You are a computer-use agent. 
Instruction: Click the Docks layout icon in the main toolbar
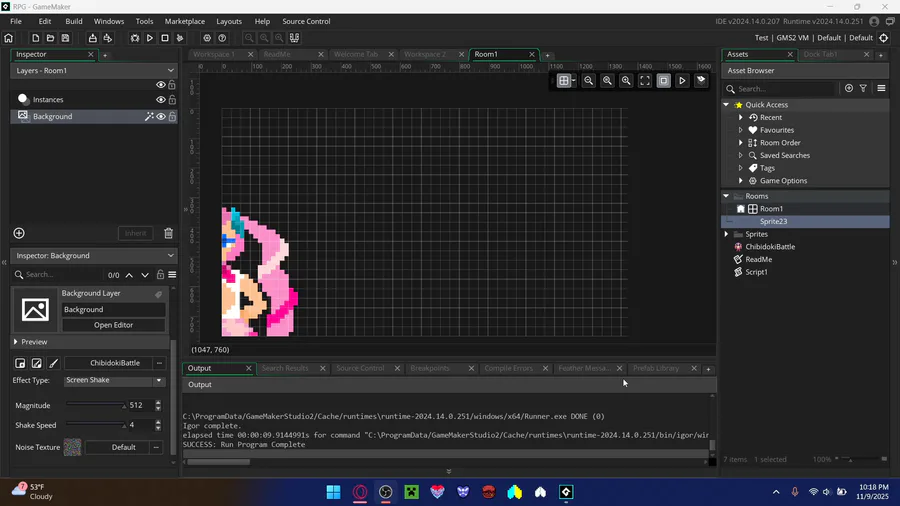(294, 38)
